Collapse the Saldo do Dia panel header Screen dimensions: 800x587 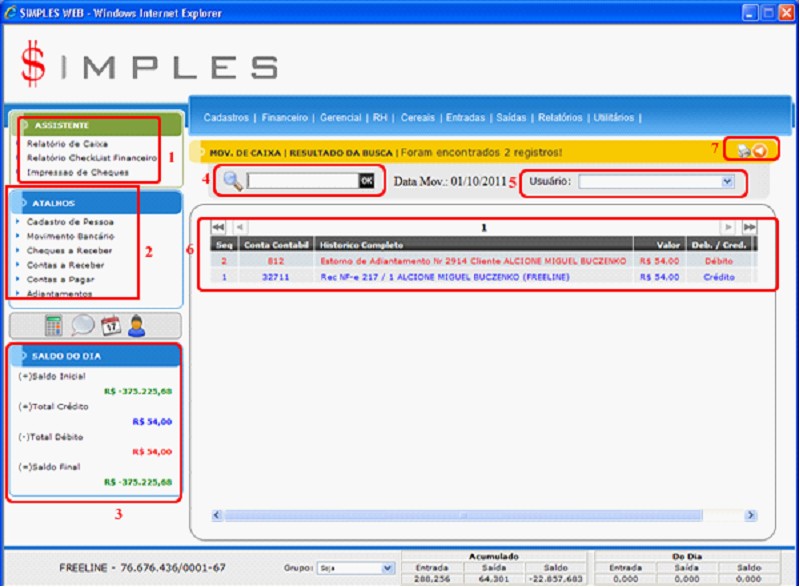coord(96,356)
